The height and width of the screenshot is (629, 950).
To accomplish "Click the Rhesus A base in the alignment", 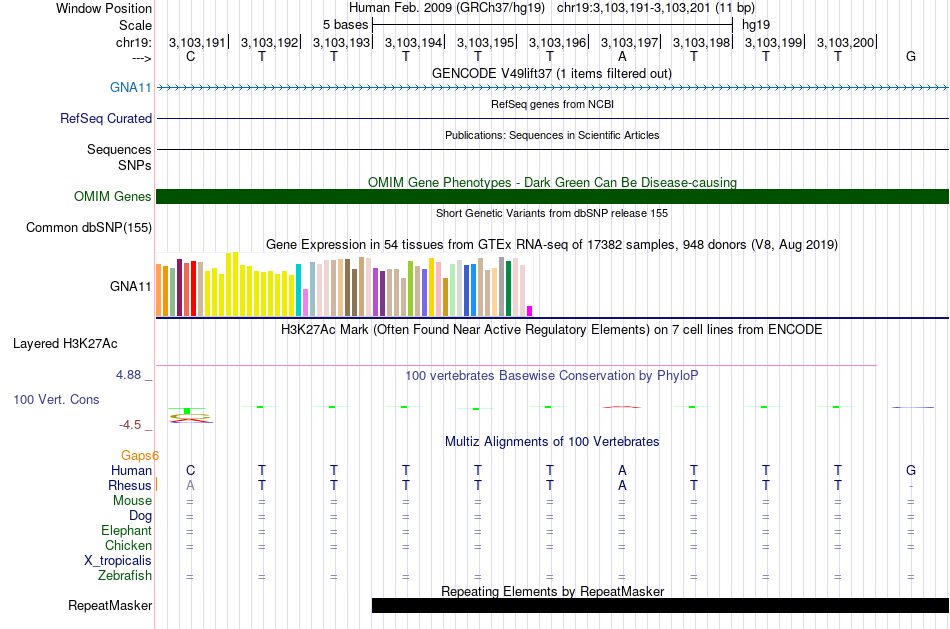I will (190, 486).
